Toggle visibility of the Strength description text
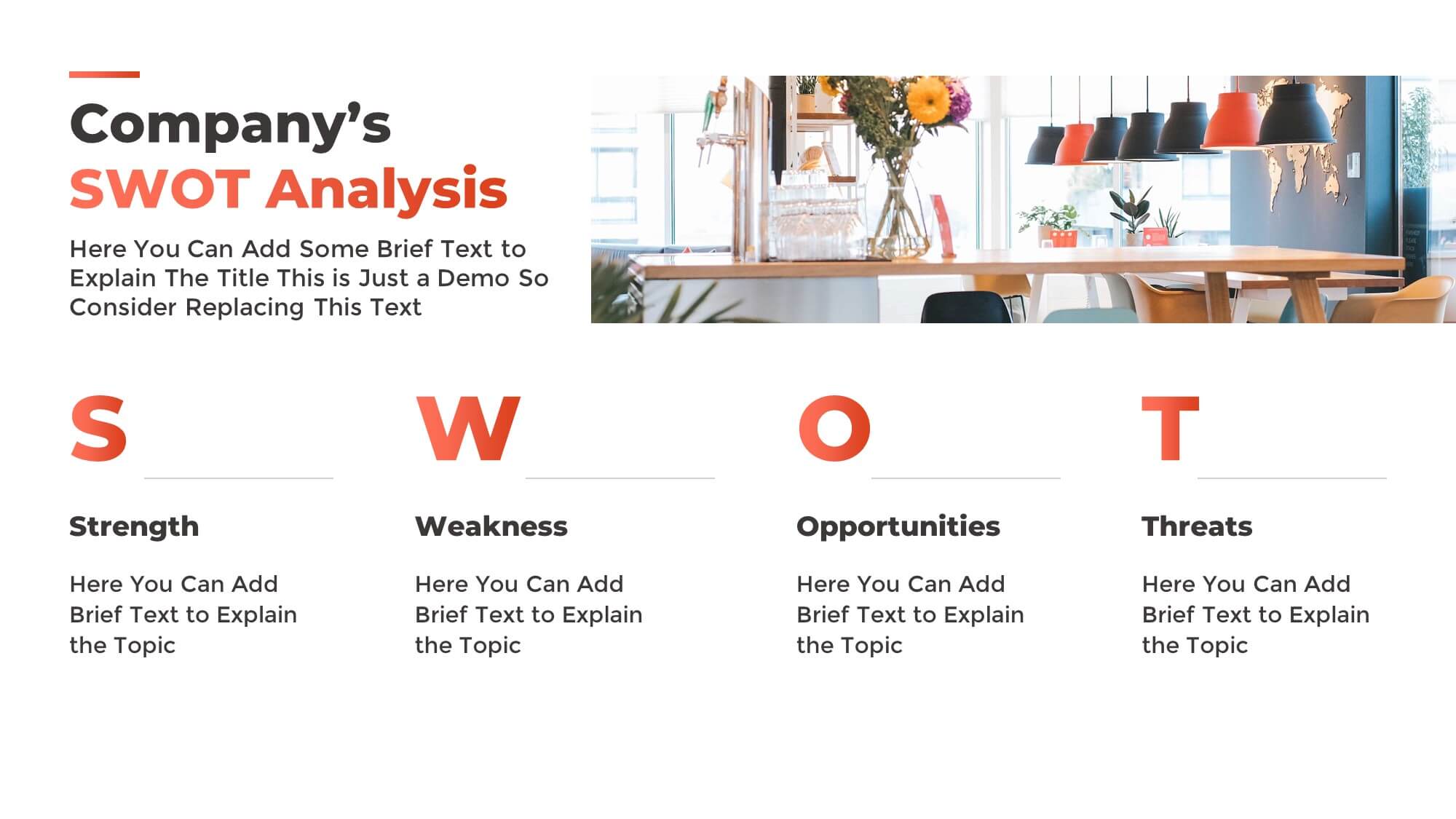Image resolution: width=1456 pixels, height=819 pixels. tap(175, 614)
